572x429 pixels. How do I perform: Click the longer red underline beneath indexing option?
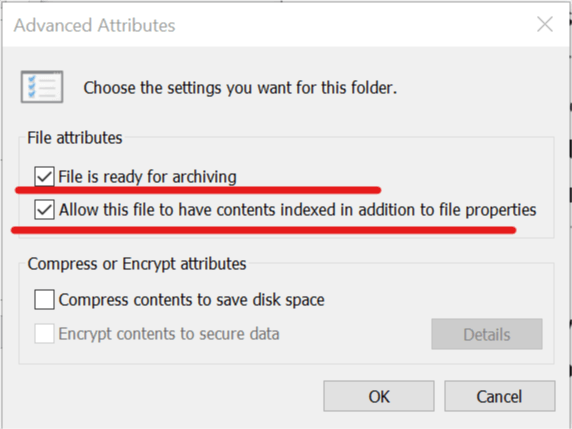[263, 230]
